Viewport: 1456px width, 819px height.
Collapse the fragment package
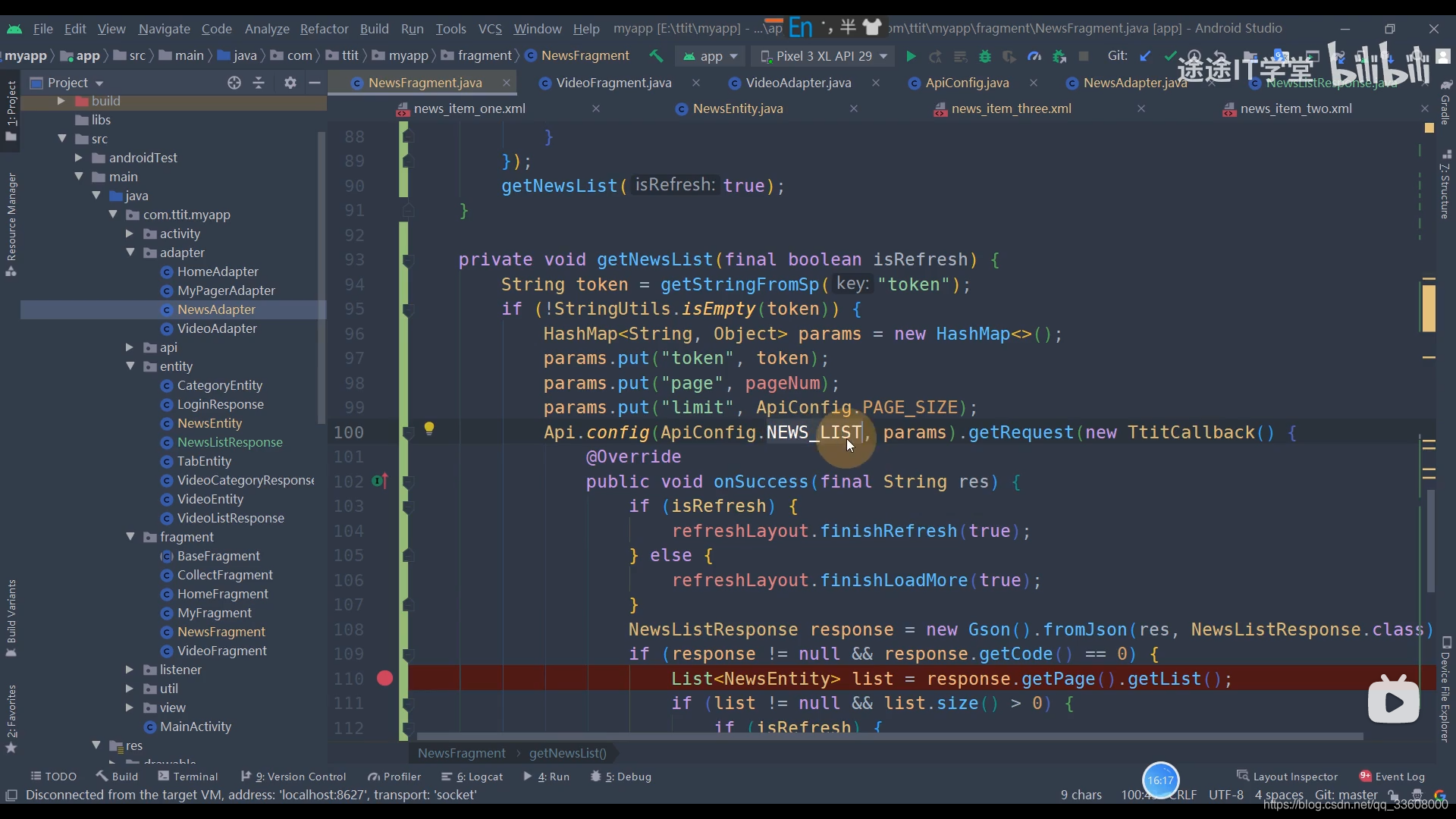tap(130, 537)
